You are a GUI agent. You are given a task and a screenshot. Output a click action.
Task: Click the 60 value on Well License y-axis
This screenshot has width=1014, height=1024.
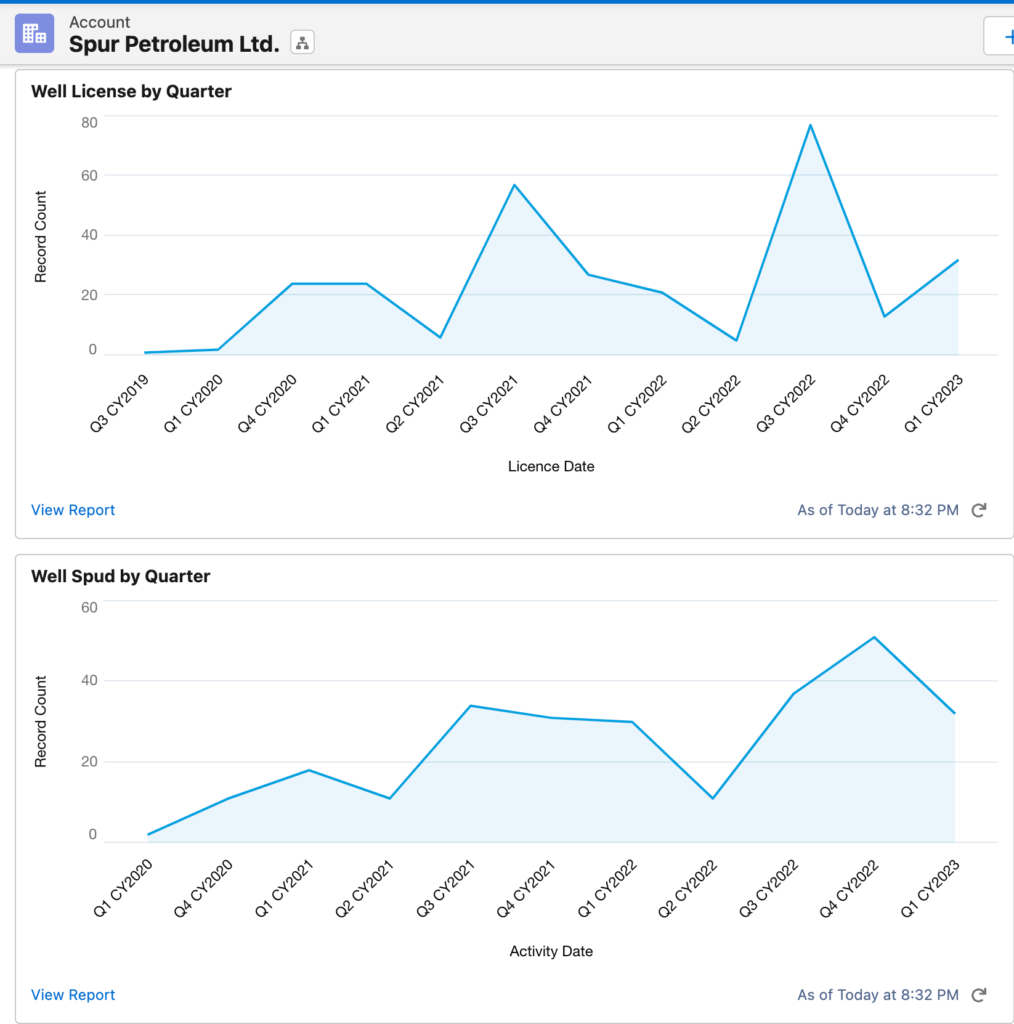[89, 175]
